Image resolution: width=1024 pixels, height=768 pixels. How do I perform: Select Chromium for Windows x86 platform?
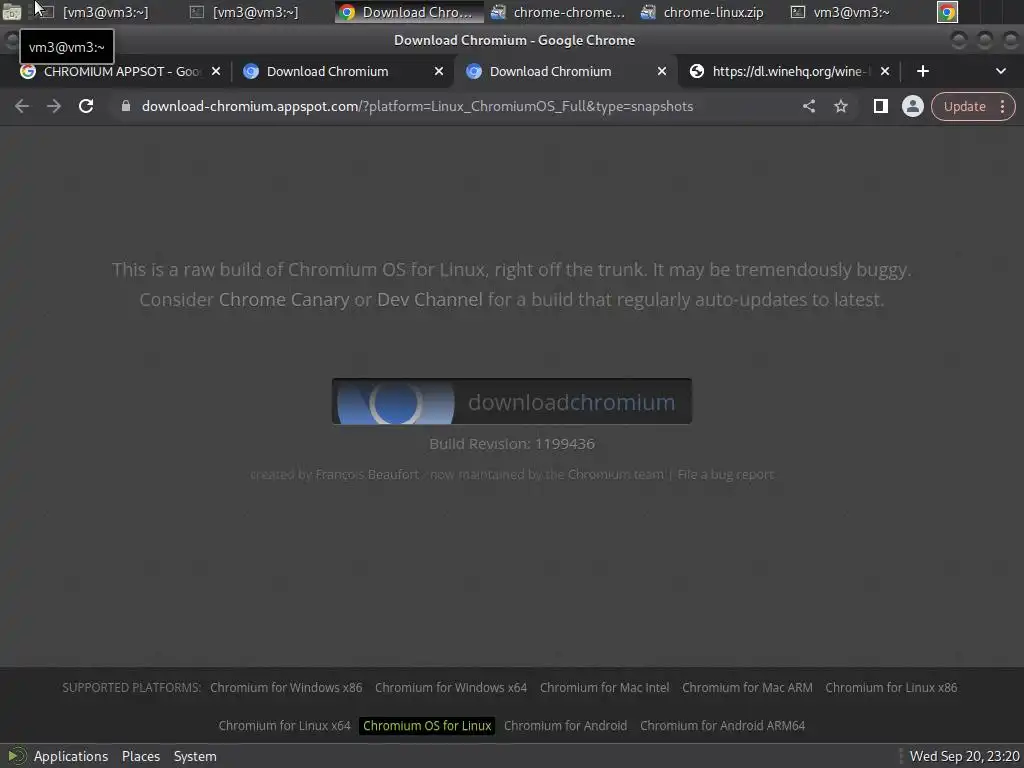[286, 688]
